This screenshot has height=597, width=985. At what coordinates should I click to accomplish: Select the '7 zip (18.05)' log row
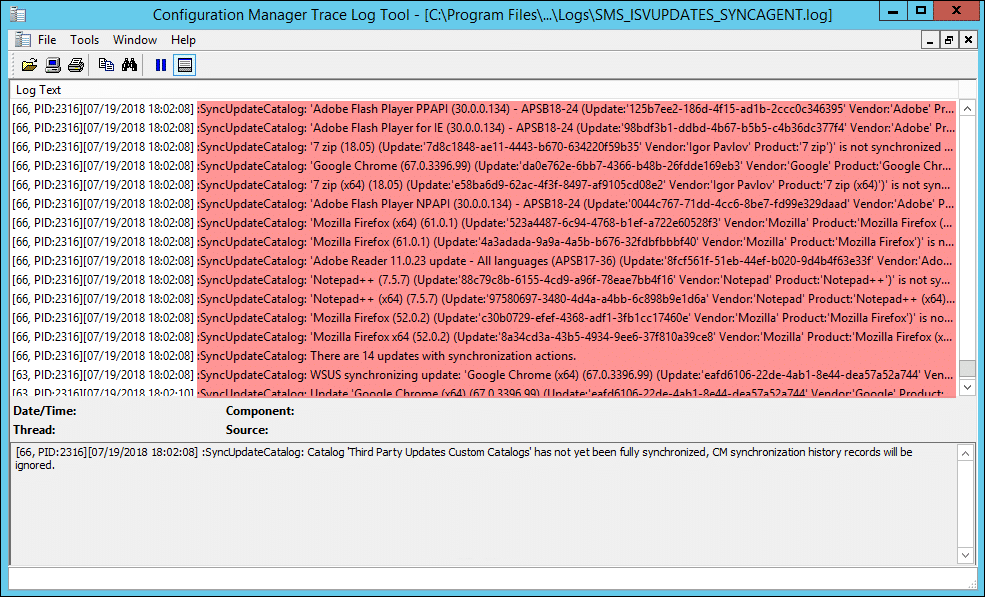click(x=483, y=146)
